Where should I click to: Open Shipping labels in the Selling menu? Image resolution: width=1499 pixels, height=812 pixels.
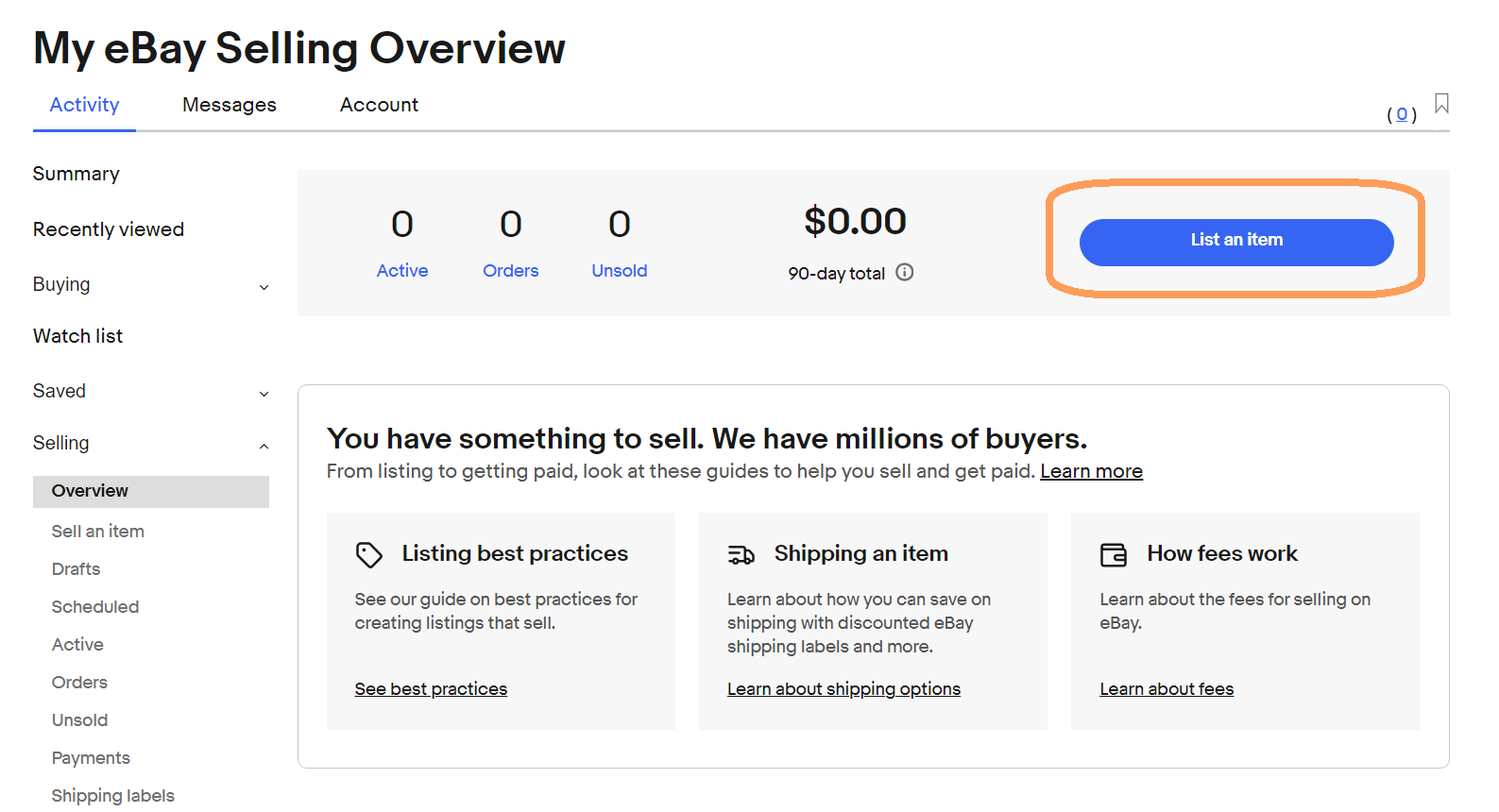pyautogui.click(x=113, y=796)
